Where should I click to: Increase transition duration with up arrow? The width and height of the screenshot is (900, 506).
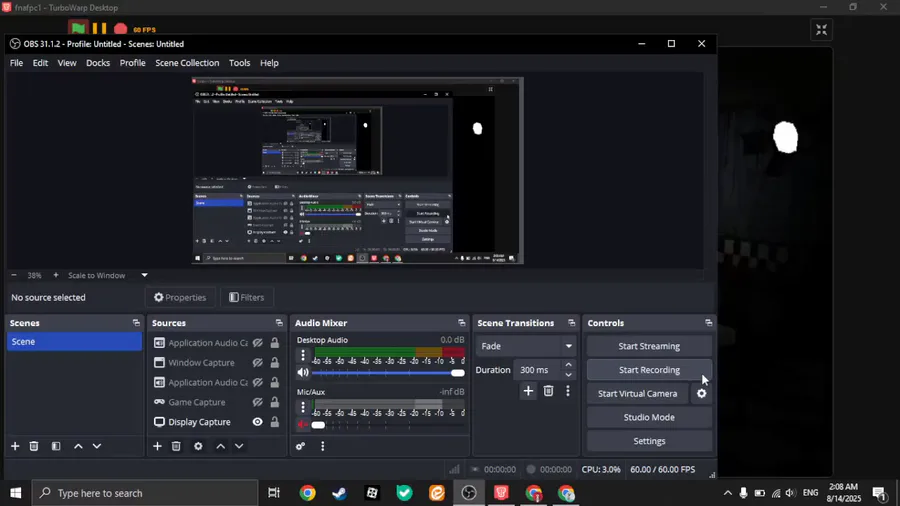coord(568,364)
